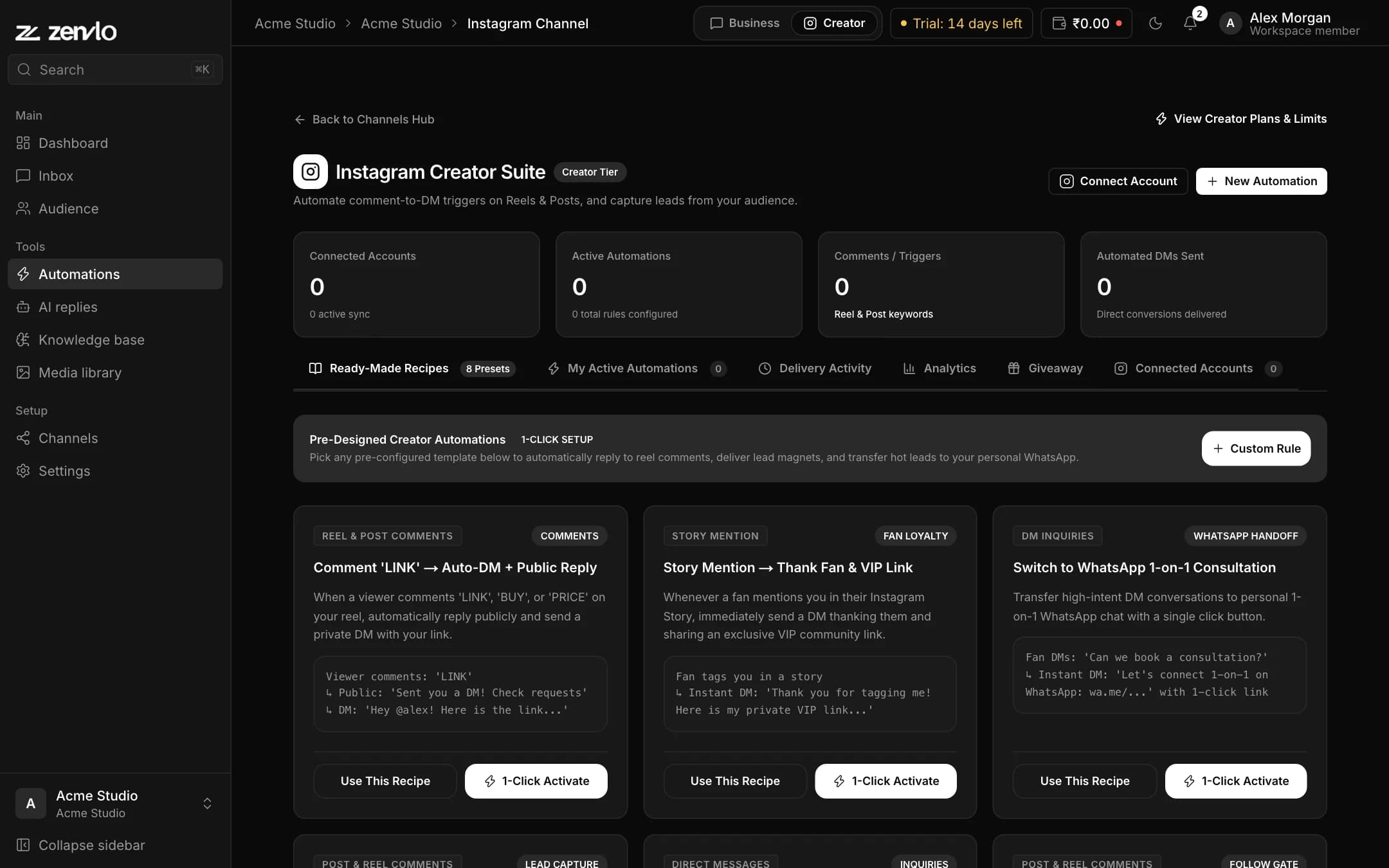1389x868 pixels.
Task: Click Custom Rule button
Action: coord(1256,448)
